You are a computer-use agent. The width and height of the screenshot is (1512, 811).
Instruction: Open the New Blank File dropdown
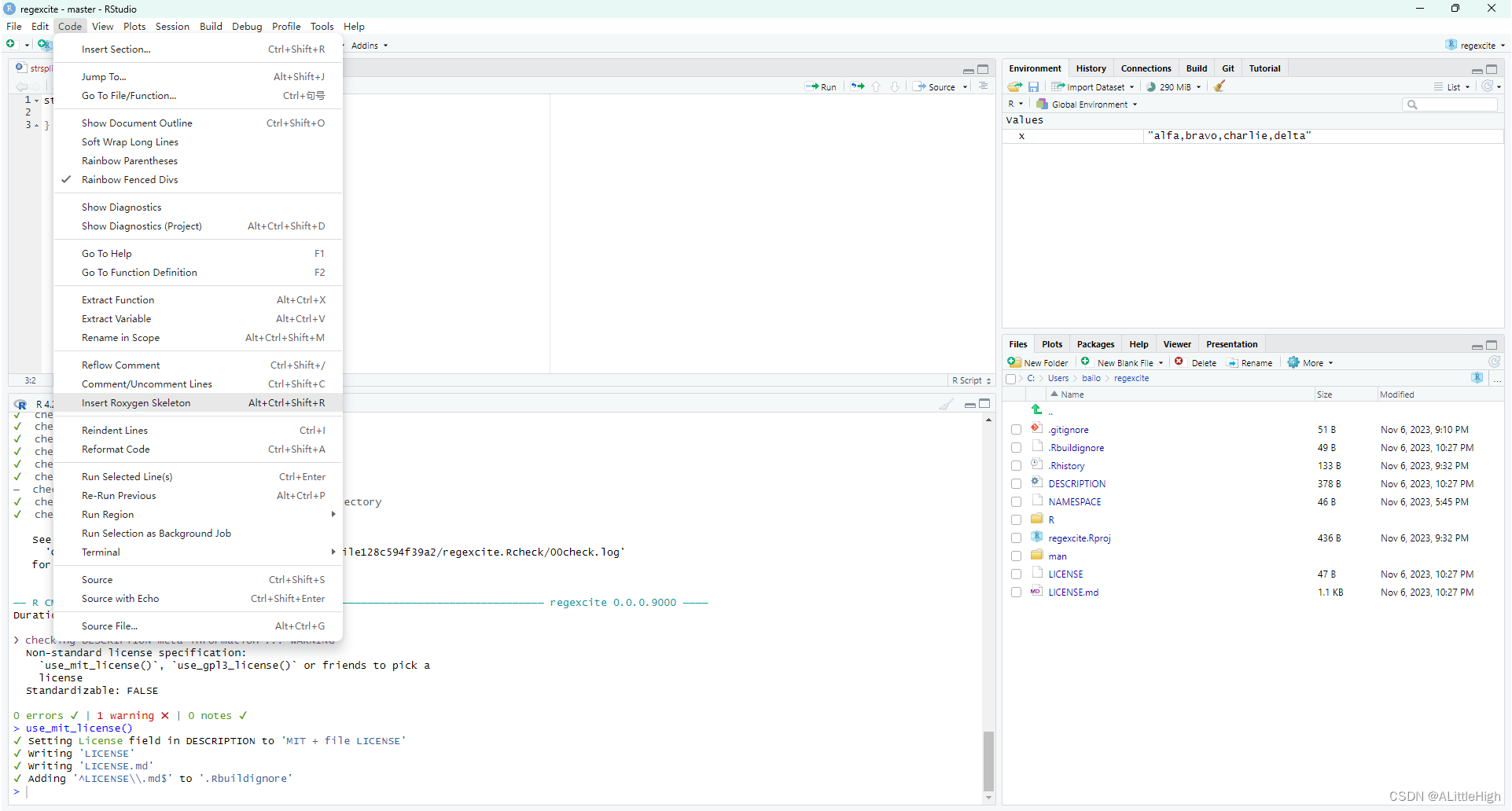click(1122, 363)
